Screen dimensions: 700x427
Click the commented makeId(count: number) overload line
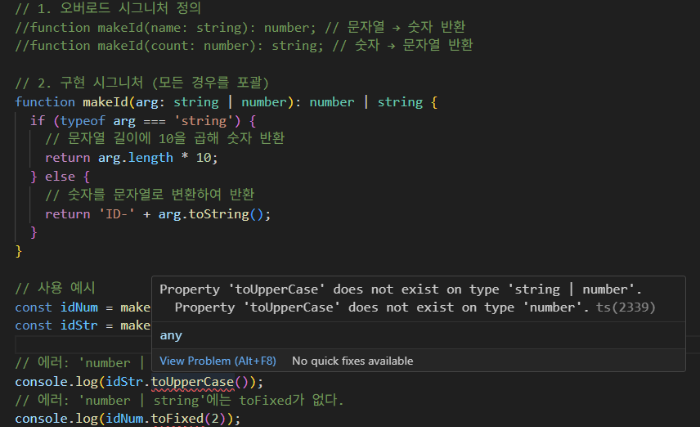(244, 46)
